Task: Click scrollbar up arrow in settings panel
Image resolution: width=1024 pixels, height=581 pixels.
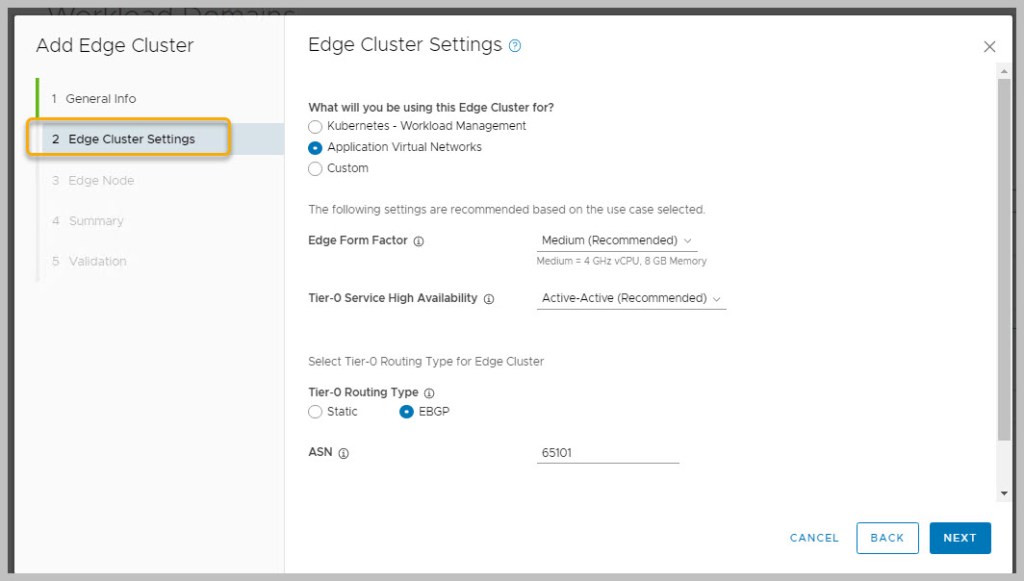Action: click(1003, 70)
